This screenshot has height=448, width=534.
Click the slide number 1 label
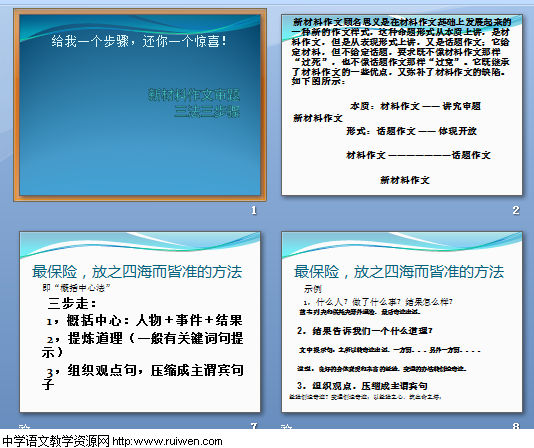pos(254,210)
